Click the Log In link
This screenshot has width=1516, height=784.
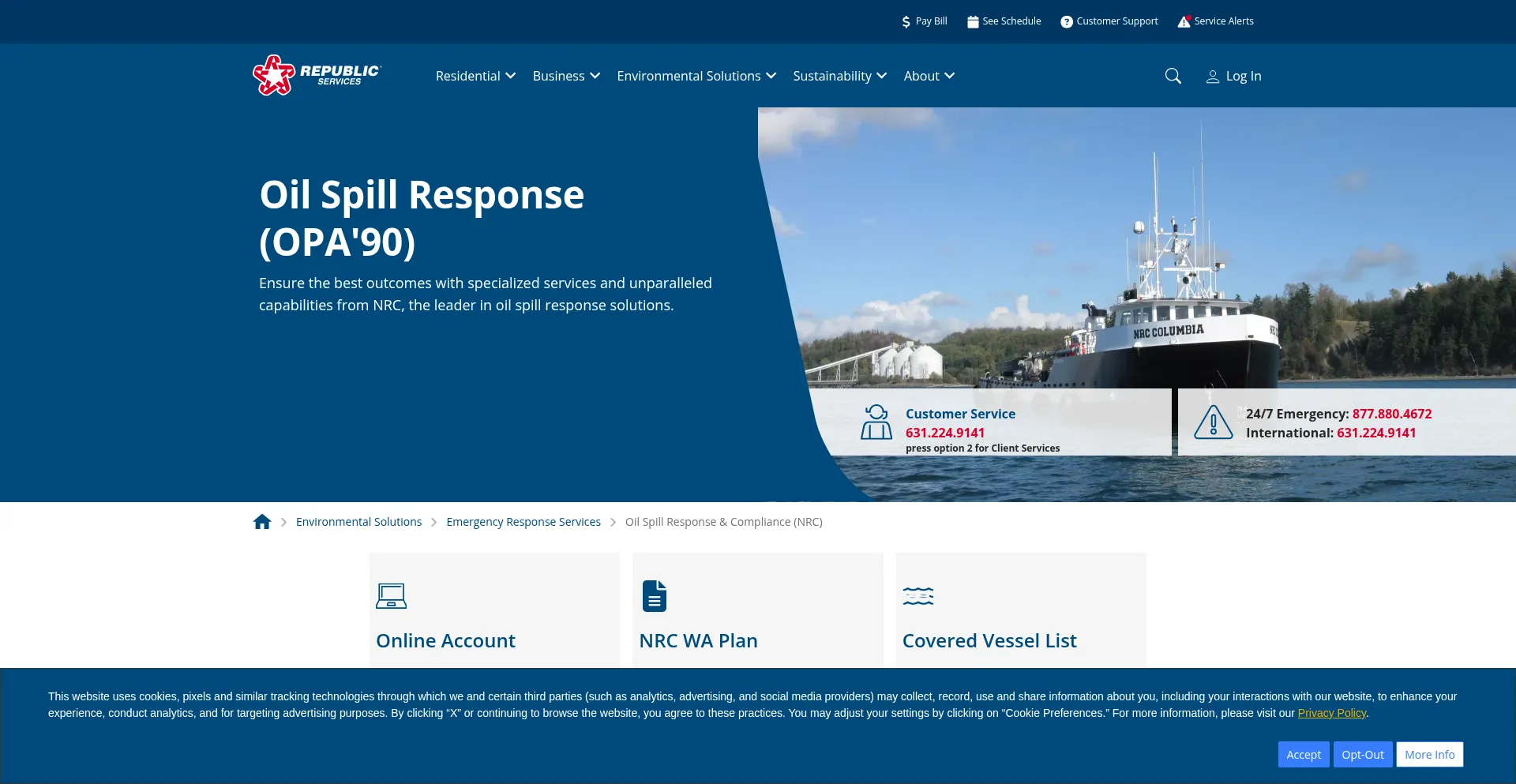1244,76
